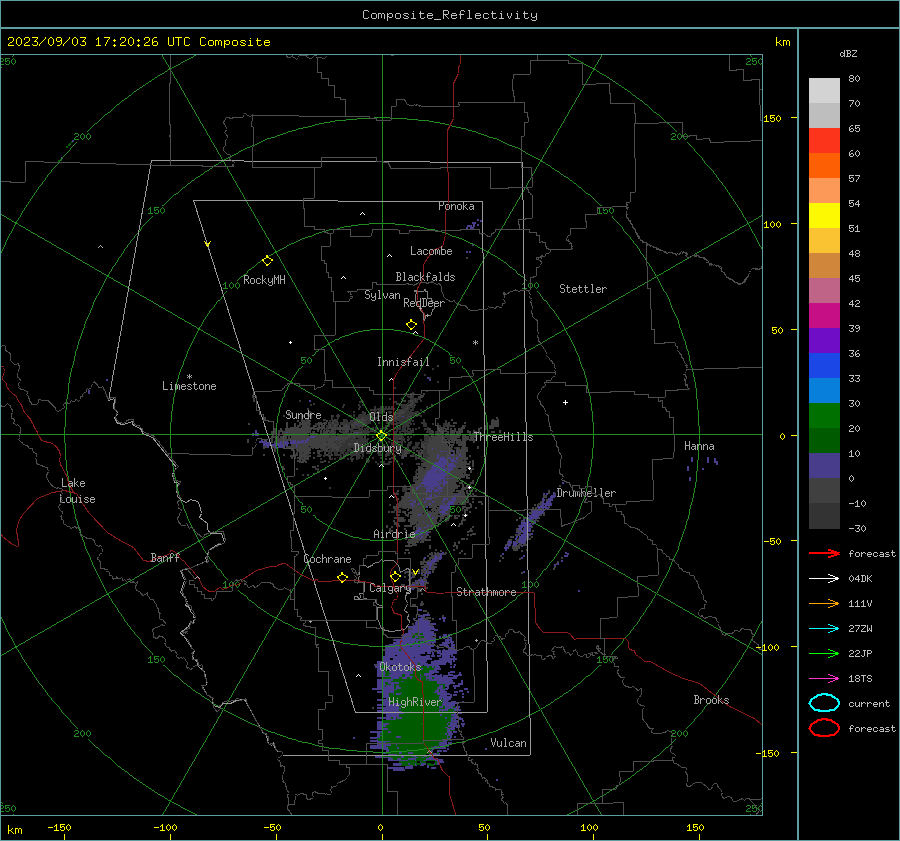Click the Lake Louise label
Image resolution: width=900 pixels, height=841 pixels.
pos(77,491)
